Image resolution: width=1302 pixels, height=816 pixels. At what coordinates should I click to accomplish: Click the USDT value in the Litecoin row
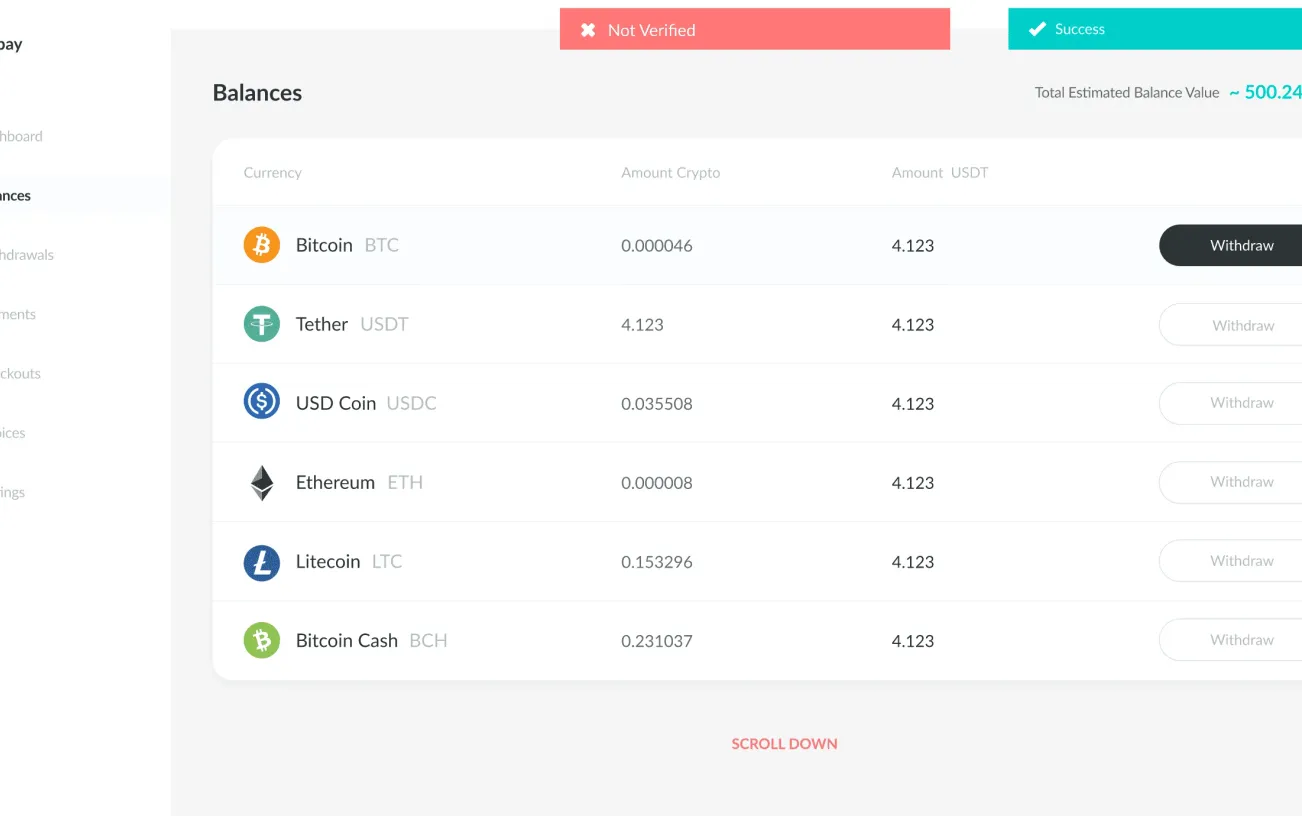[x=913, y=562]
